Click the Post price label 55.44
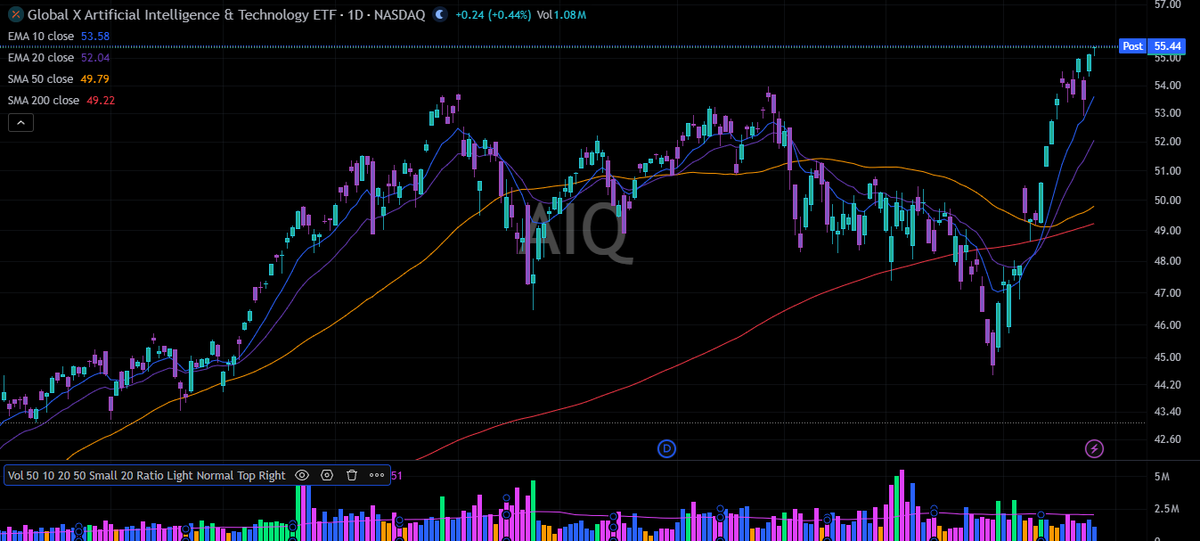 pos(1152,46)
